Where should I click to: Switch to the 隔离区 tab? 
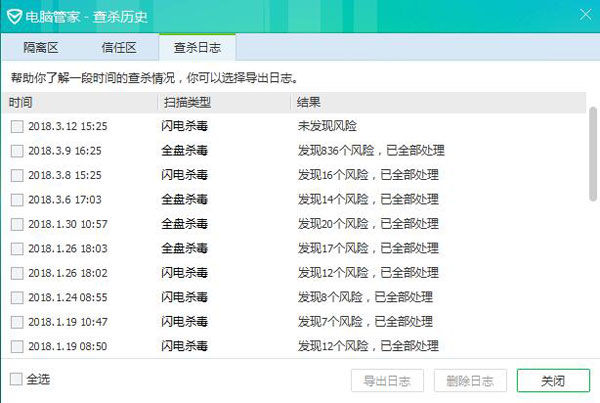coord(40,47)
